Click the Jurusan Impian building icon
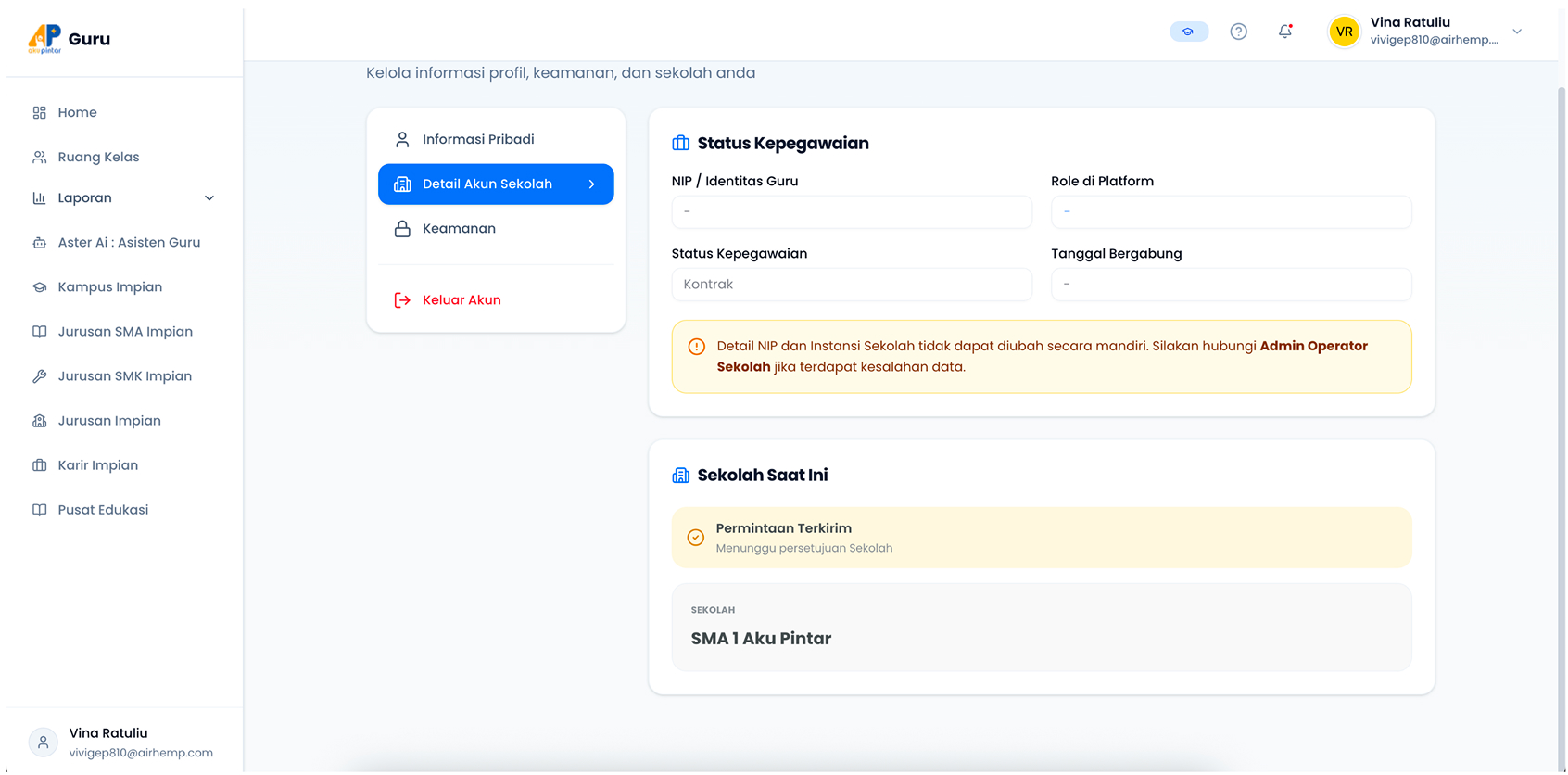Image resolution: width=1568 pixels, height=775 pixels. (x=39, y=421)
